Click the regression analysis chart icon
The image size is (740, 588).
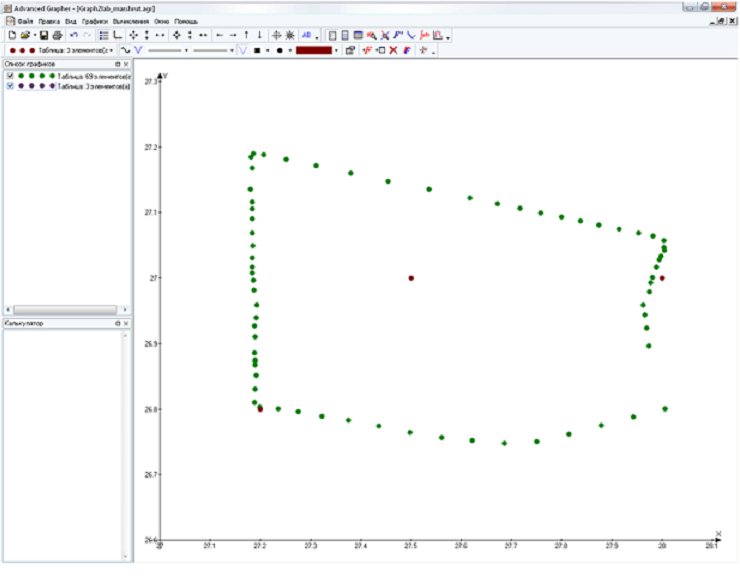(x=438, y=35)
